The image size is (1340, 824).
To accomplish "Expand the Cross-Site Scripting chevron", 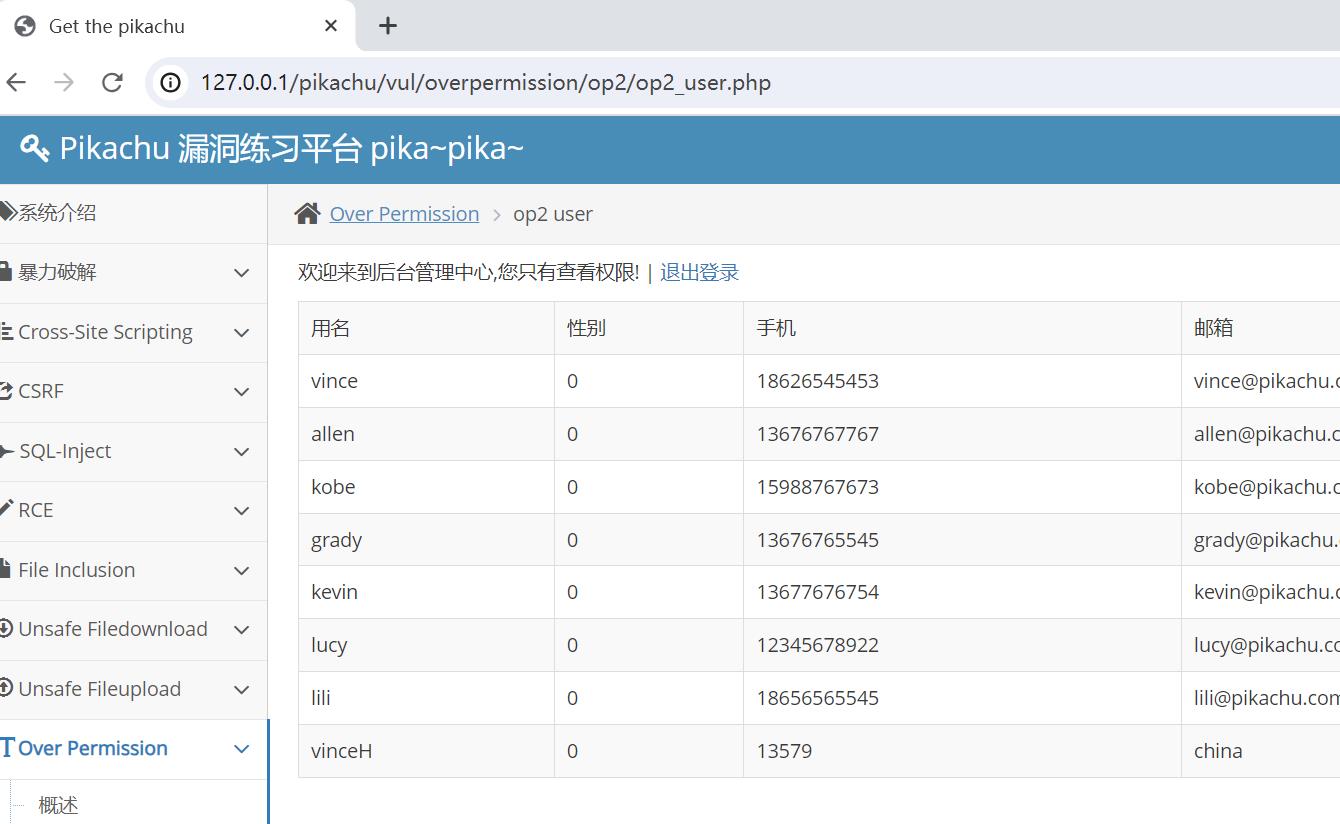I will coord(241,332).
